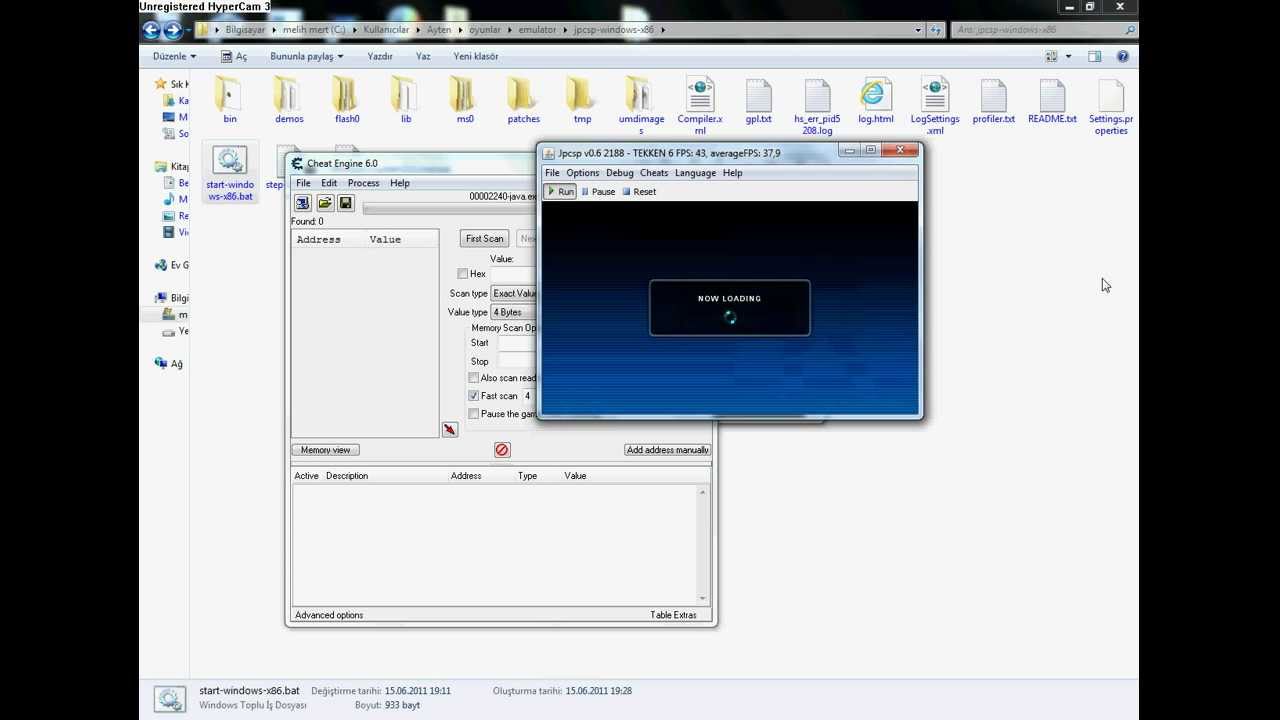1280x720 pixels.
Task: Select the hs_err_pid5208.log file
Action: click(817, 105)
